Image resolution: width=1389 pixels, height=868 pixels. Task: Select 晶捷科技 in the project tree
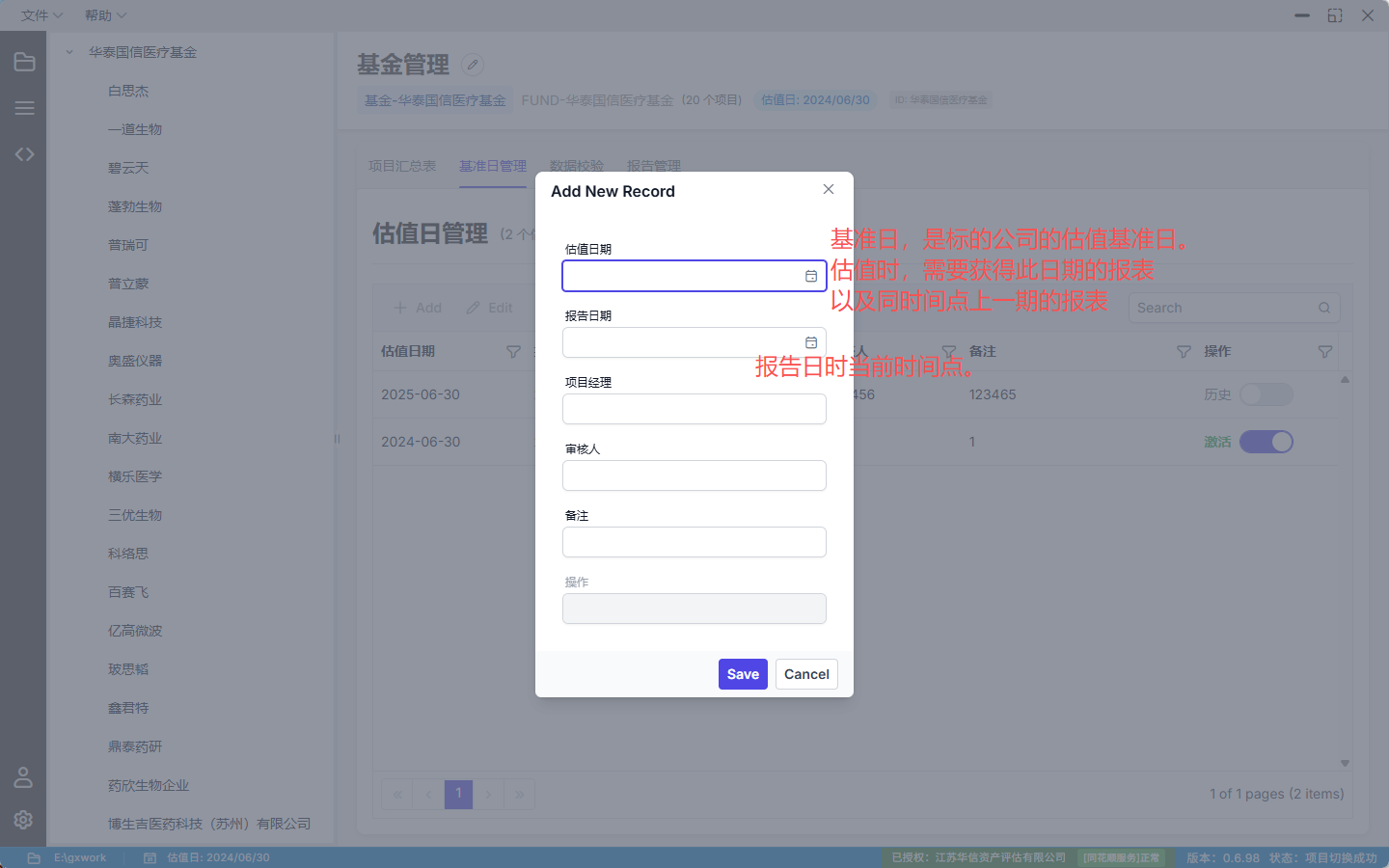[135, 322]
